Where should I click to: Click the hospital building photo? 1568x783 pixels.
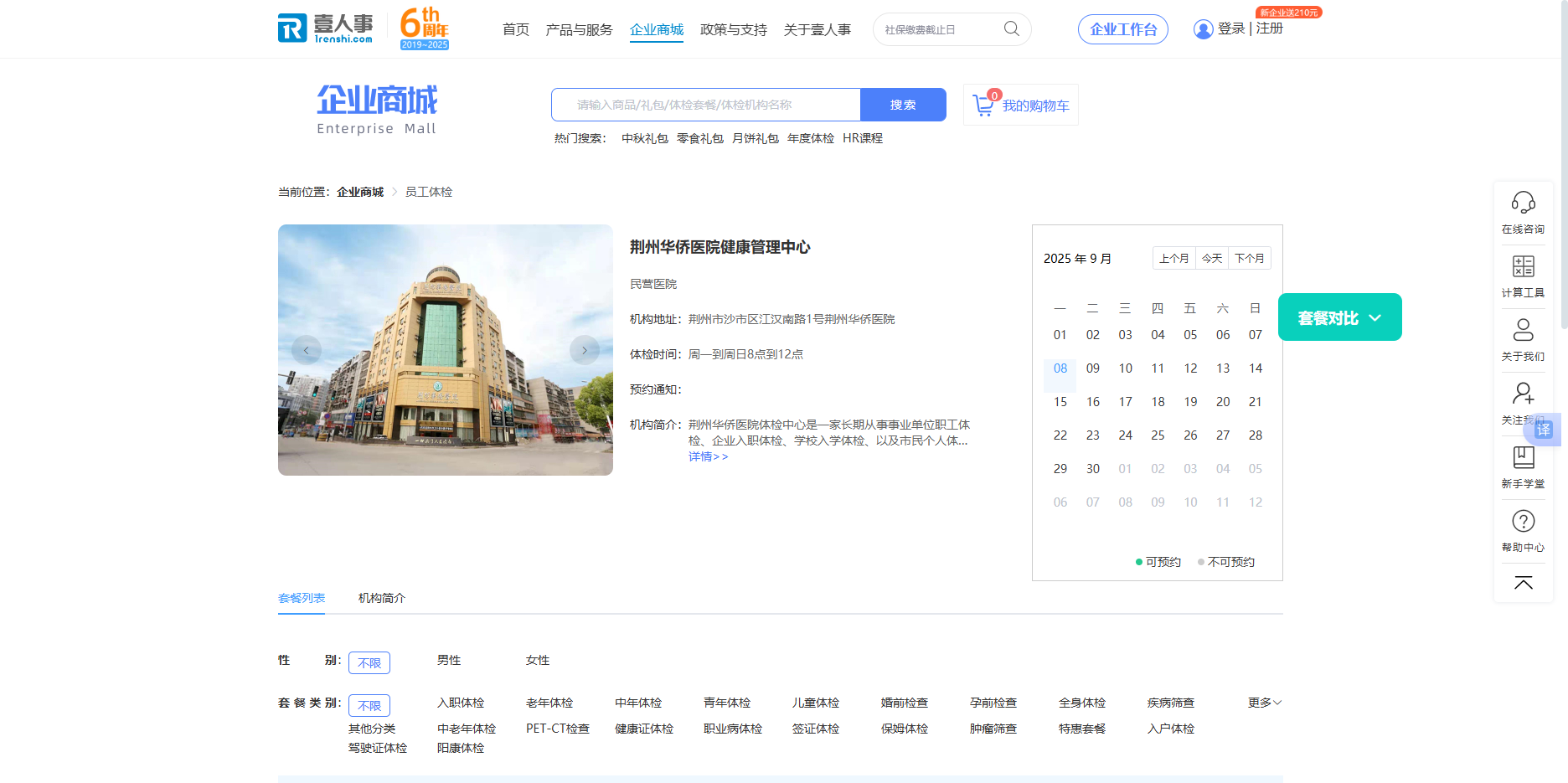click(x=446, y=350)
